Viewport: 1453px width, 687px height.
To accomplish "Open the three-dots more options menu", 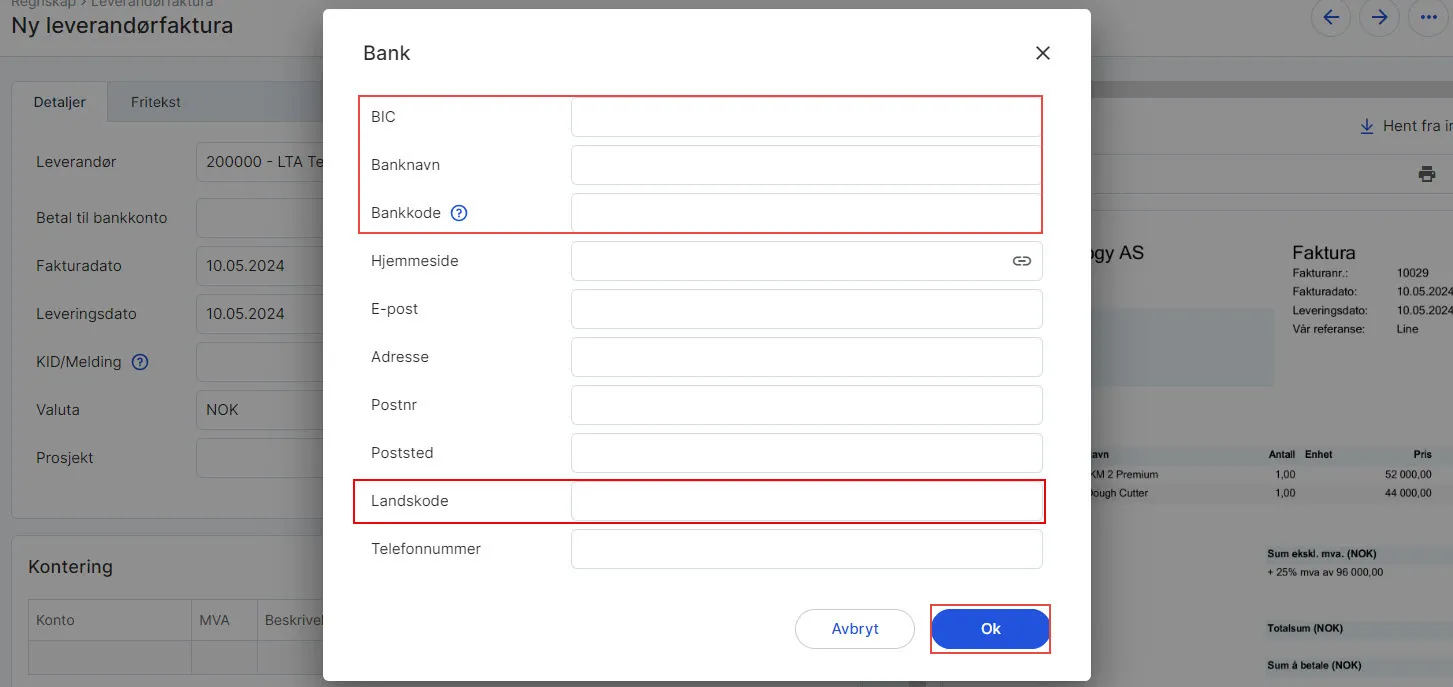I will 1427,17.
